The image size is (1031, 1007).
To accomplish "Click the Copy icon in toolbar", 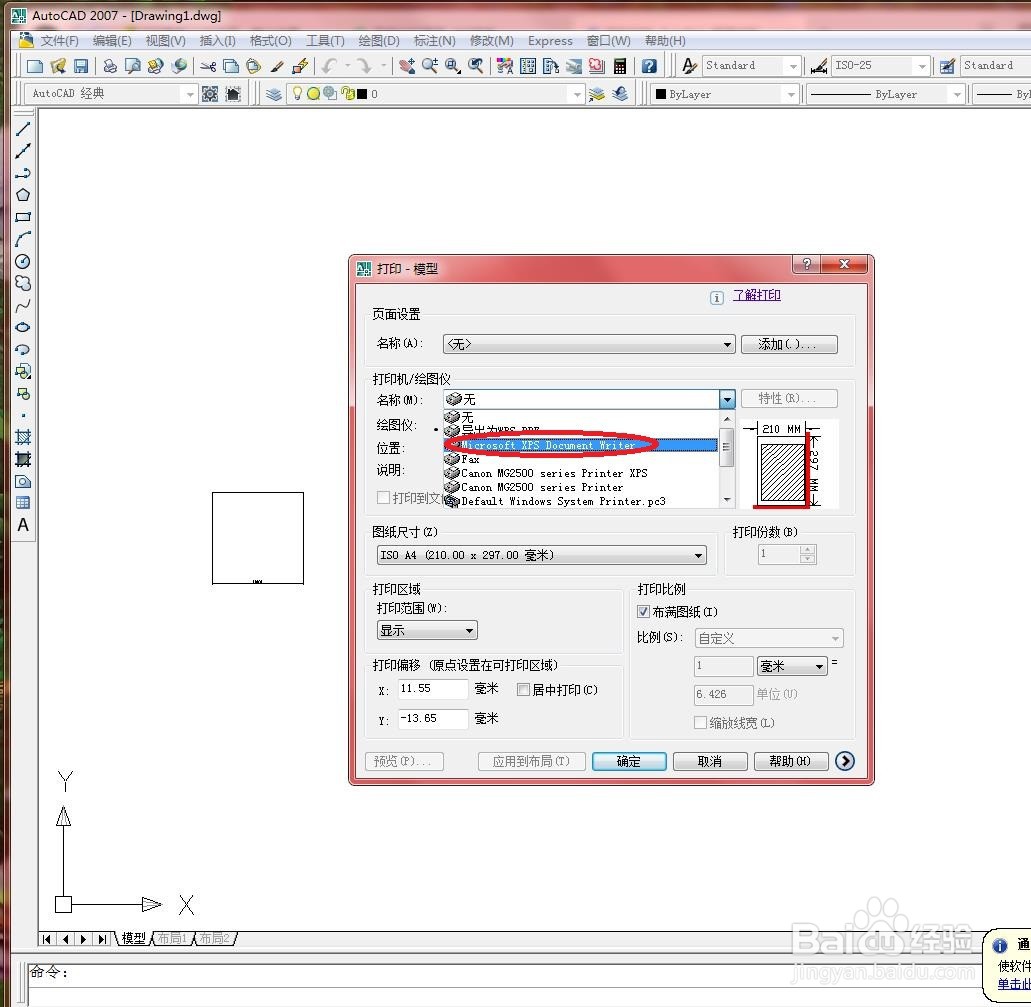I will click(231, 66).
